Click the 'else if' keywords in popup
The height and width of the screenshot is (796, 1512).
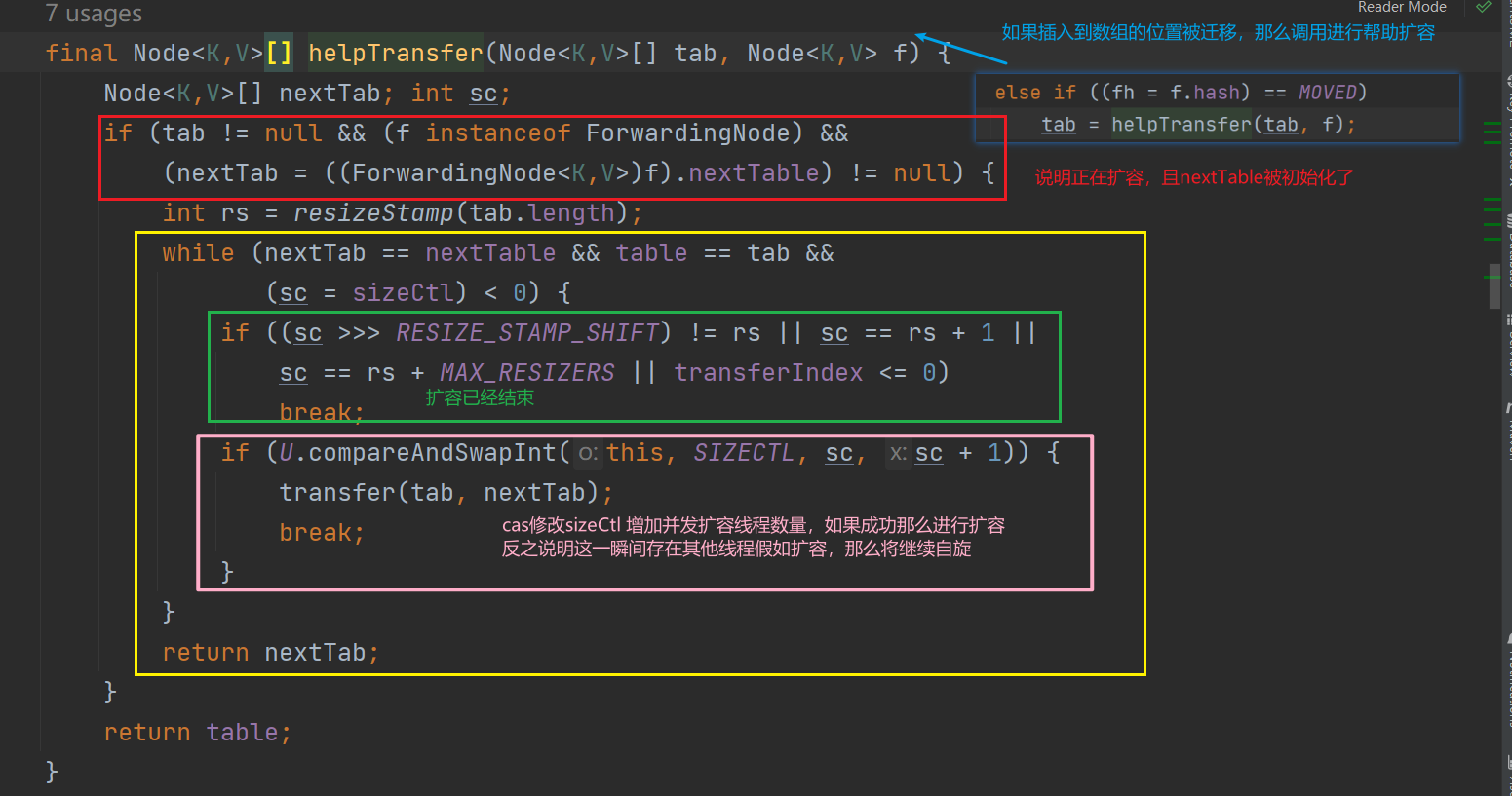1035,93
